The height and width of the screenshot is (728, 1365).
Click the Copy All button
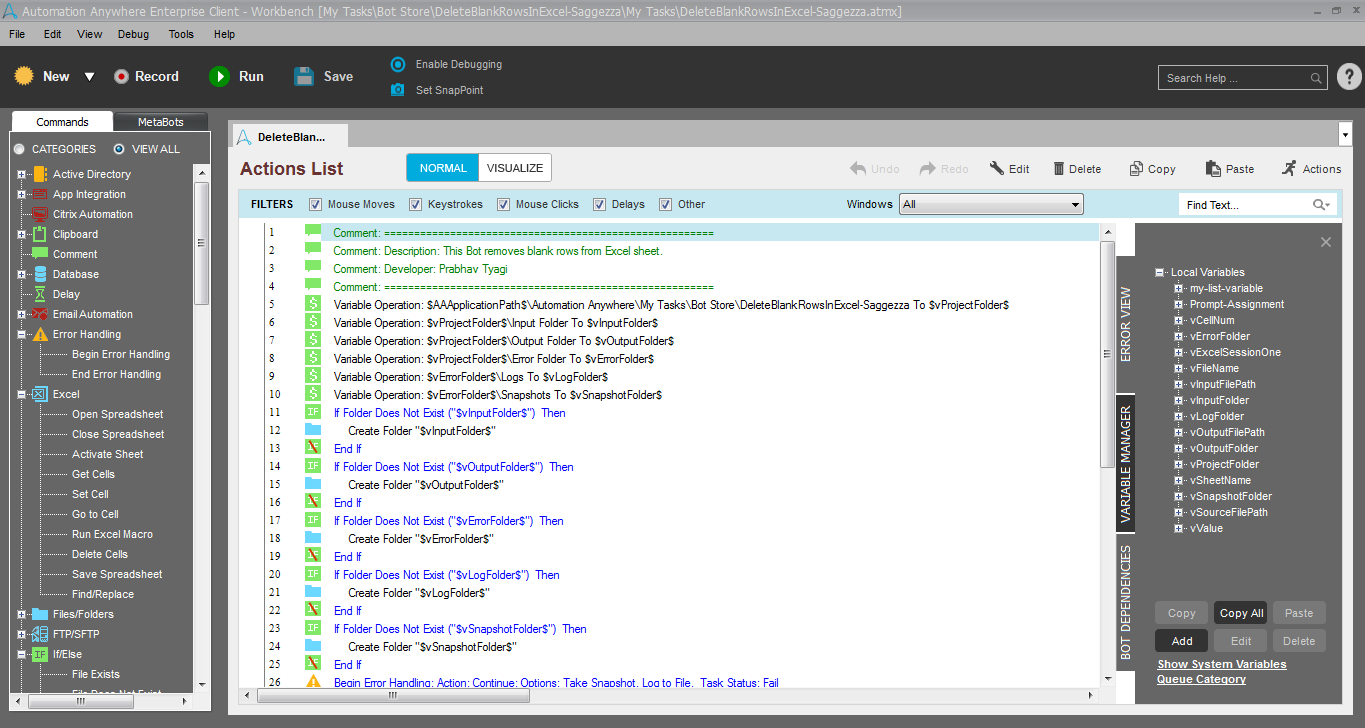coord(1241,613)
